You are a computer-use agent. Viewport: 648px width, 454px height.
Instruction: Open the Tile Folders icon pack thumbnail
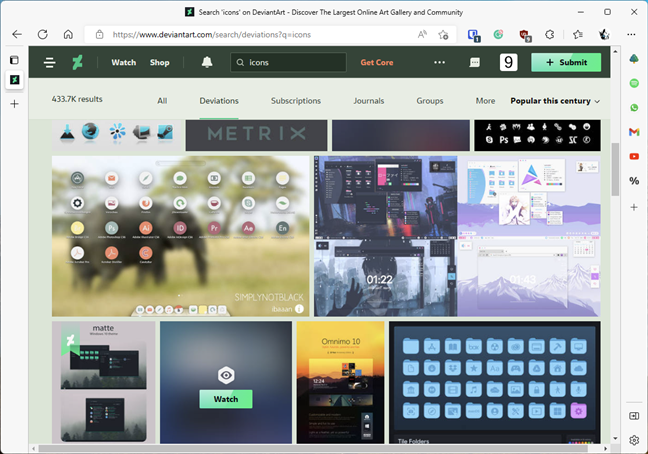(x=494, y=382)
